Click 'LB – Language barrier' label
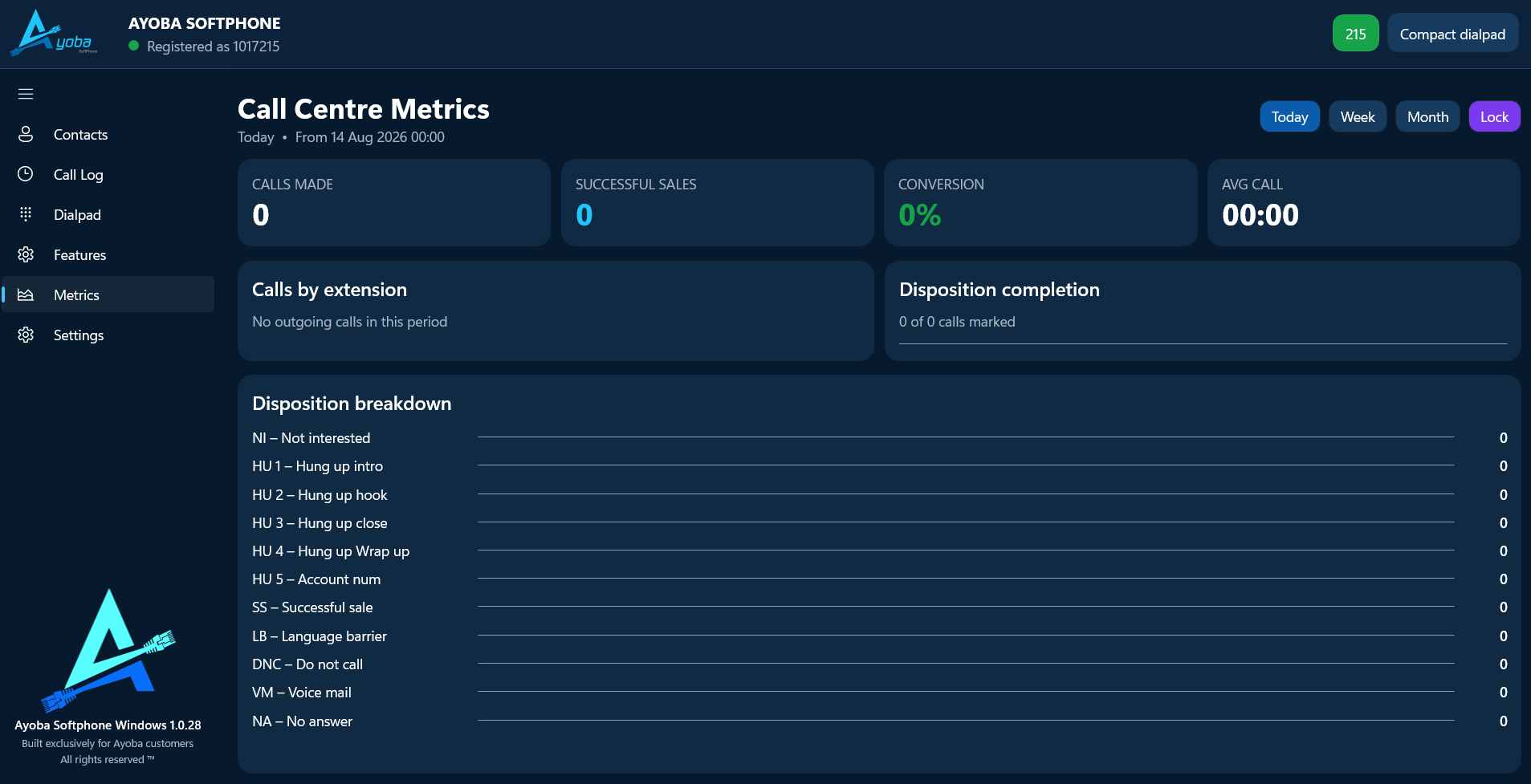The height and width of the screenshot is (784, 1531). click(320, 636)
